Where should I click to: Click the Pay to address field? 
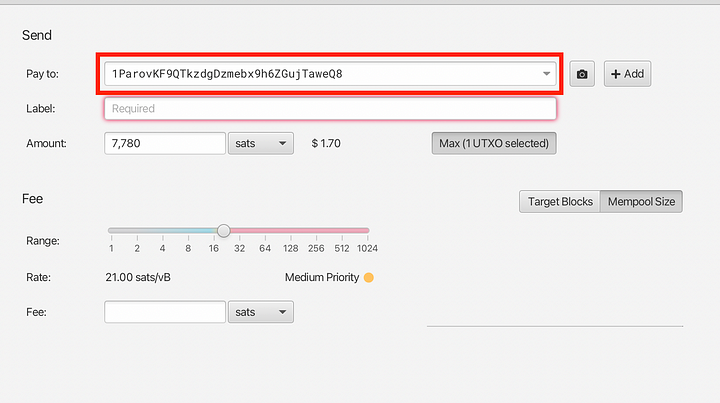pyautogui.click(x=330, y=74)
